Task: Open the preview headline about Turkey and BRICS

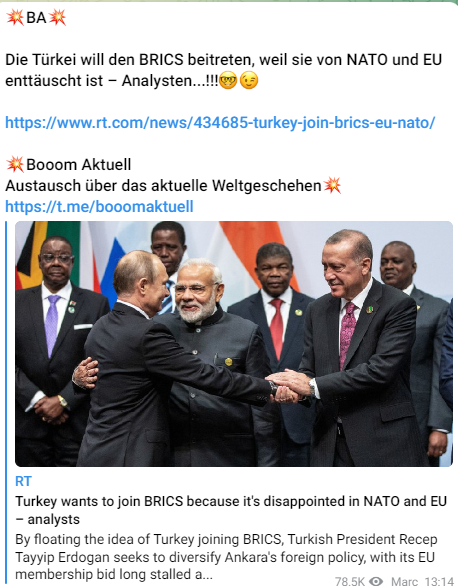Action: click(x=231, y=510)
